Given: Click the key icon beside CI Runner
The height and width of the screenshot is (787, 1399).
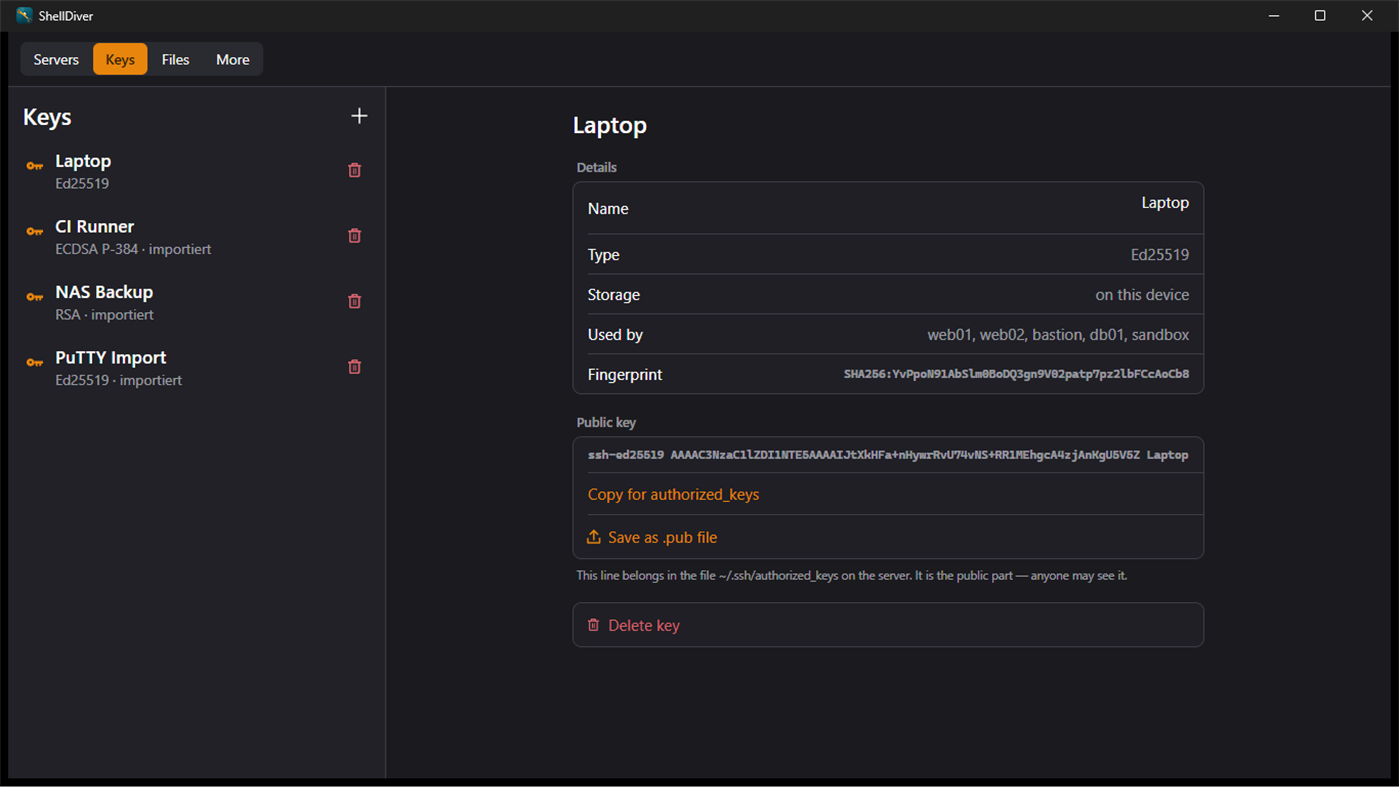Looking at the screenshot, I should click(x=35, y=232).
